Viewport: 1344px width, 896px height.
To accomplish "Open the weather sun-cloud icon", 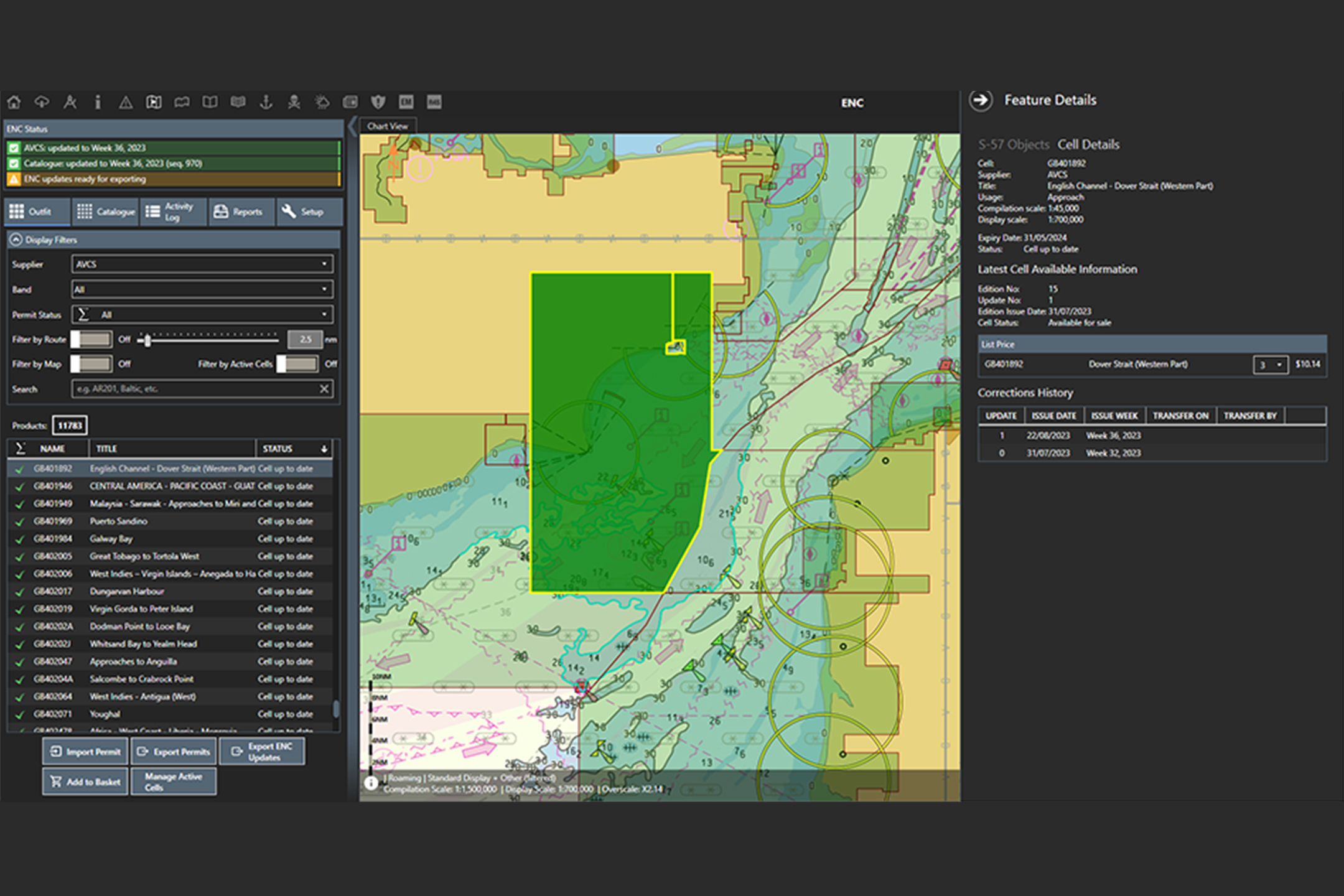I will (x=322, y=102).
